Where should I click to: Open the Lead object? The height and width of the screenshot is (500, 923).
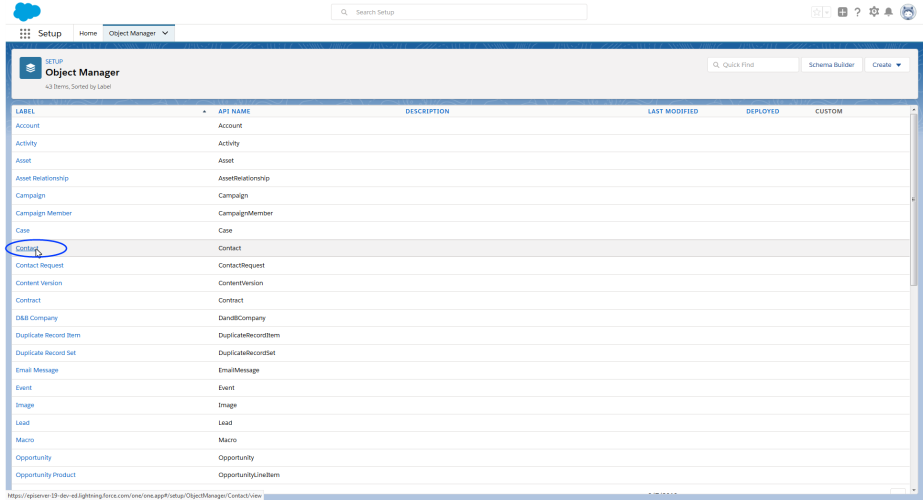[22, 423]
